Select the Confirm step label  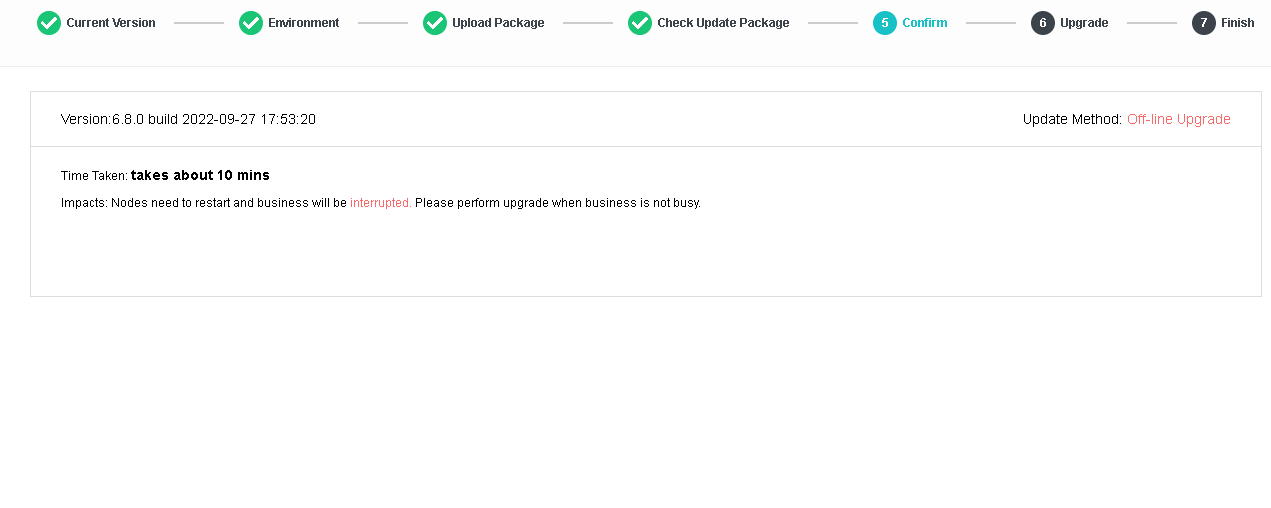tap(925, 23)
